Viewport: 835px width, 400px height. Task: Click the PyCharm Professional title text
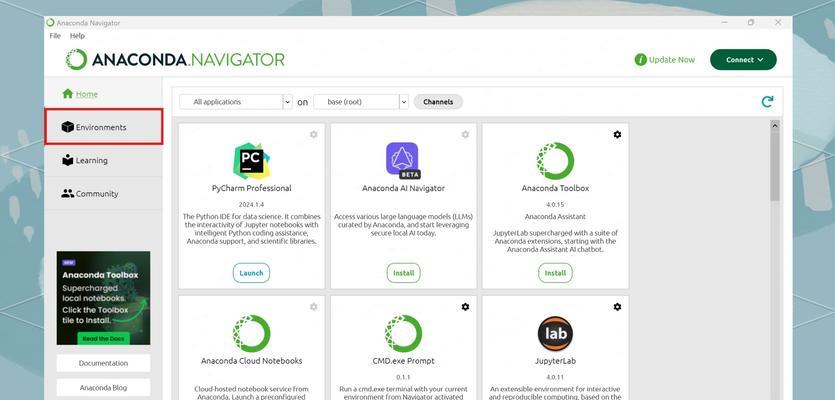coord(251,188)
